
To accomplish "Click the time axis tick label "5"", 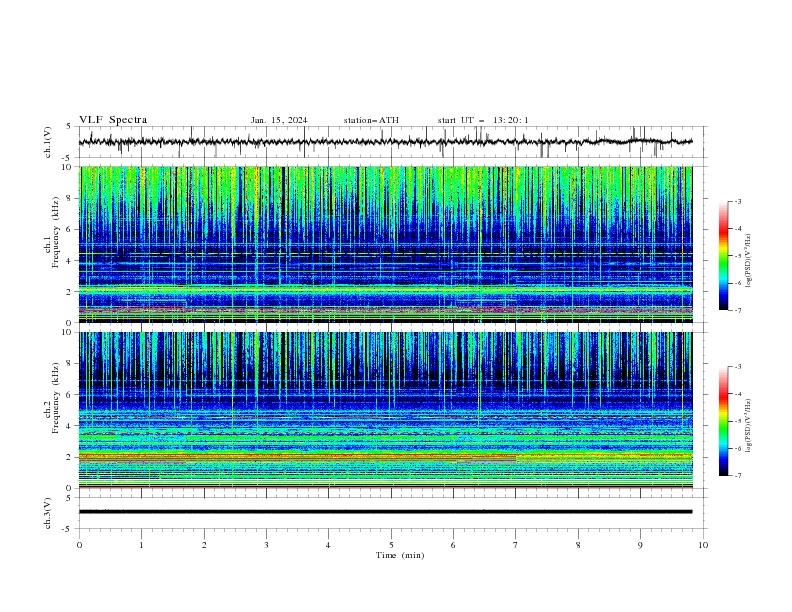I will pos(391,545).
